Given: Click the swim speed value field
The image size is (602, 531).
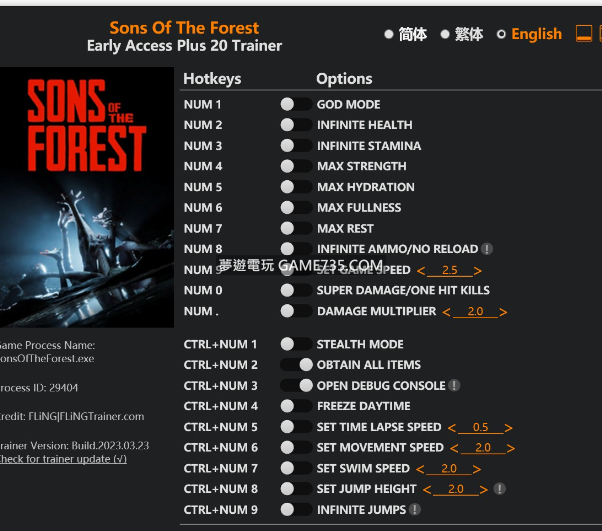Looking at the screenshot, I should (x=448, y=468).
